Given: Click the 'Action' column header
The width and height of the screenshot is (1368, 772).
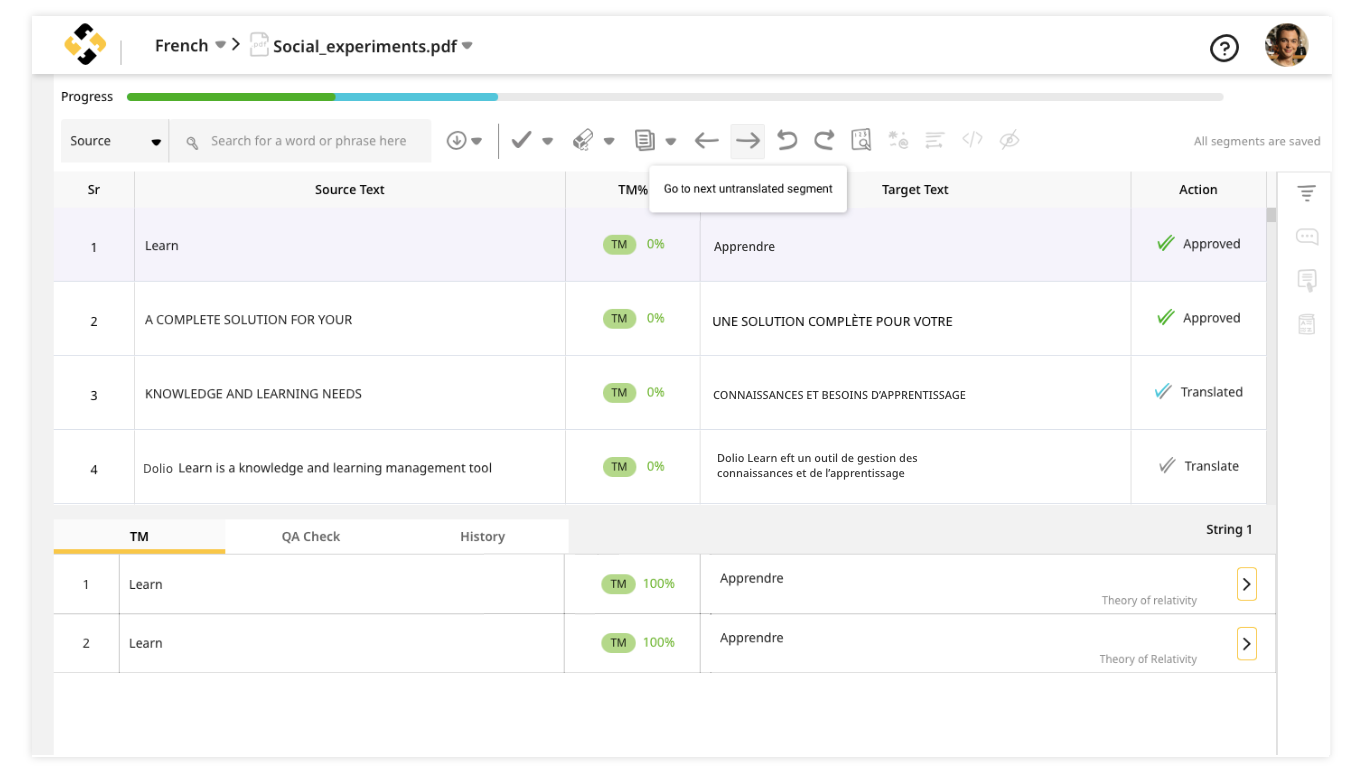Looking at the screenshot, I should [x=1198, y=190].
